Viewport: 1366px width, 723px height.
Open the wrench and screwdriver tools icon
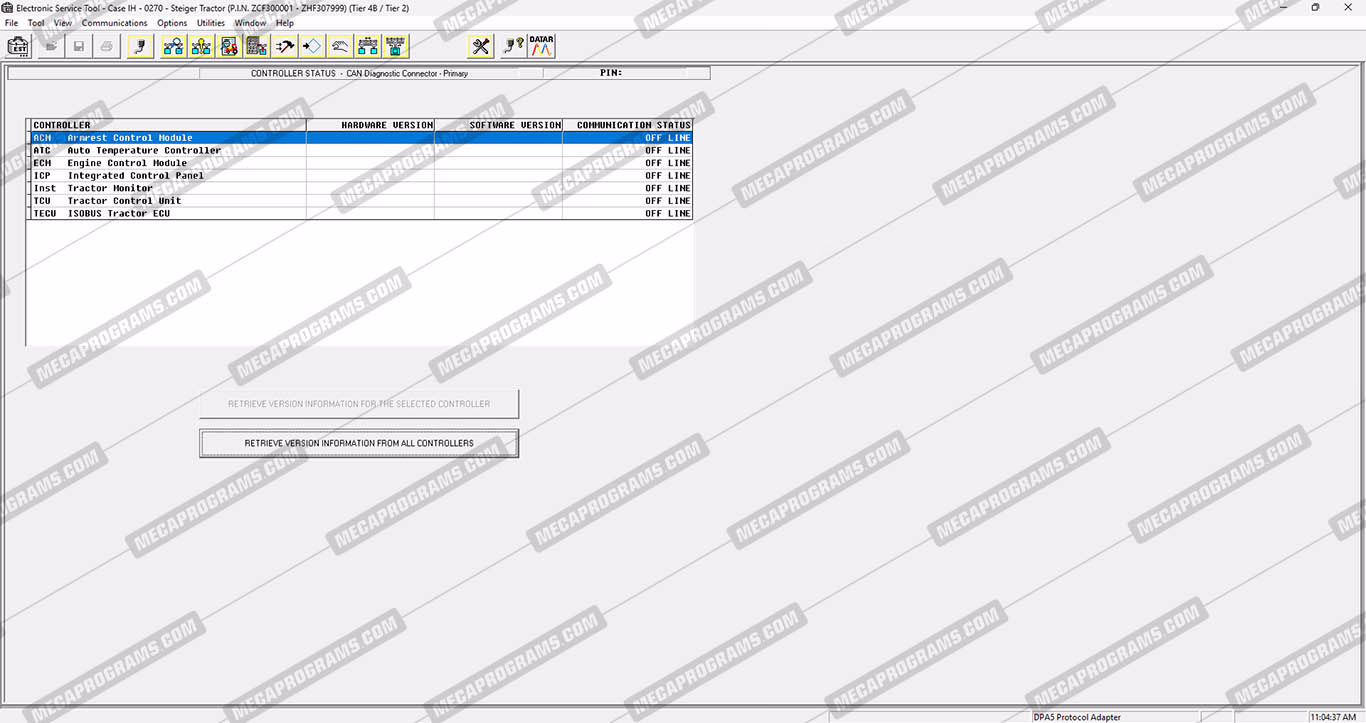[x=481, y=46]
